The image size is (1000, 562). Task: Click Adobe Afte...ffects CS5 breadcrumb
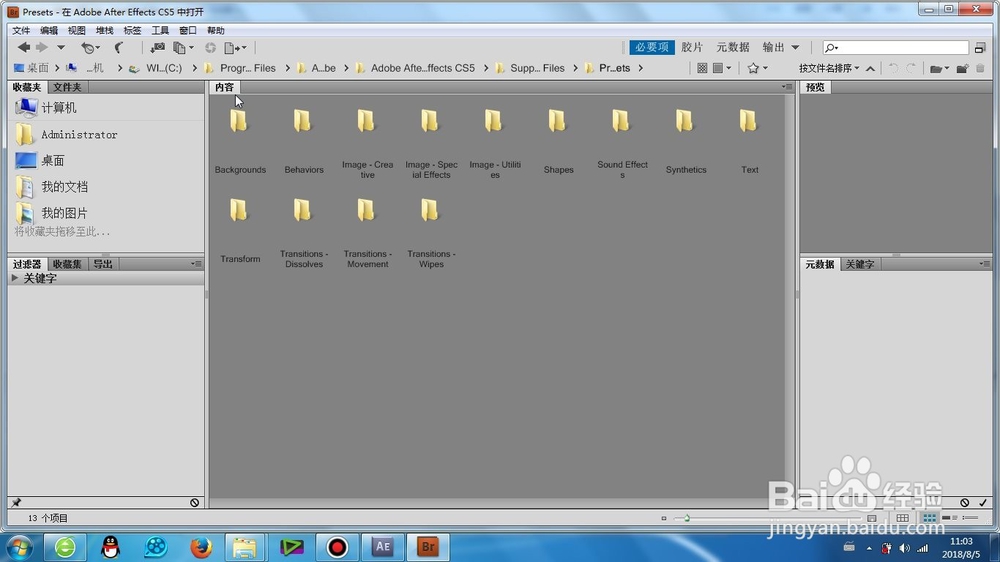[x=423, y=68]
